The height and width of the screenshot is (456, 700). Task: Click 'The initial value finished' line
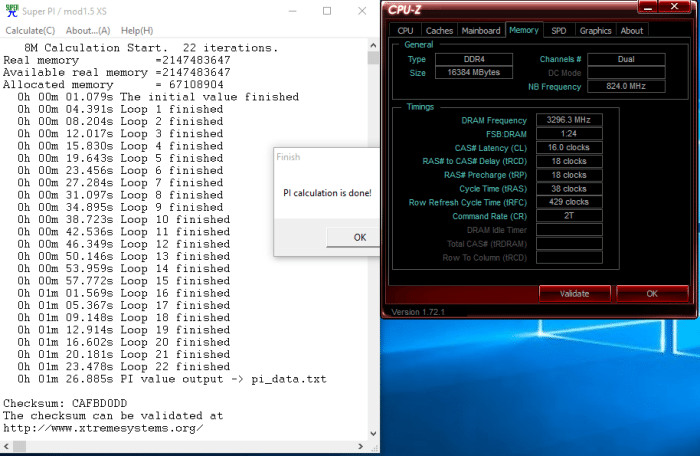coord(158,97)
